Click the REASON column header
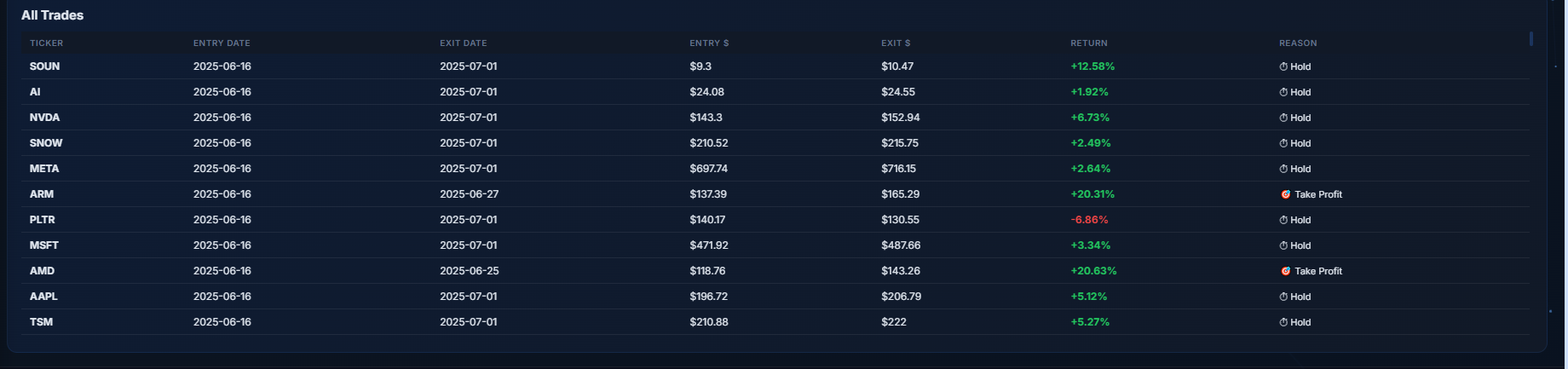 click(x=1298, y=43)
